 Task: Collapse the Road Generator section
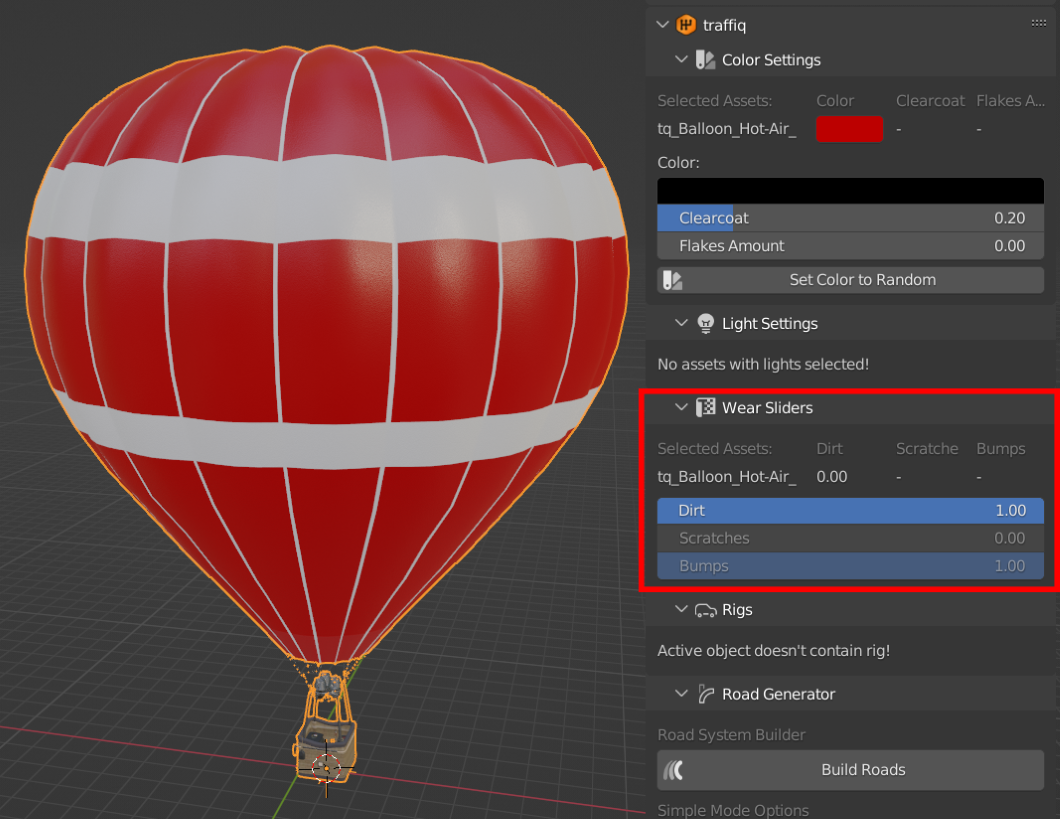click(x=681, y=694)
